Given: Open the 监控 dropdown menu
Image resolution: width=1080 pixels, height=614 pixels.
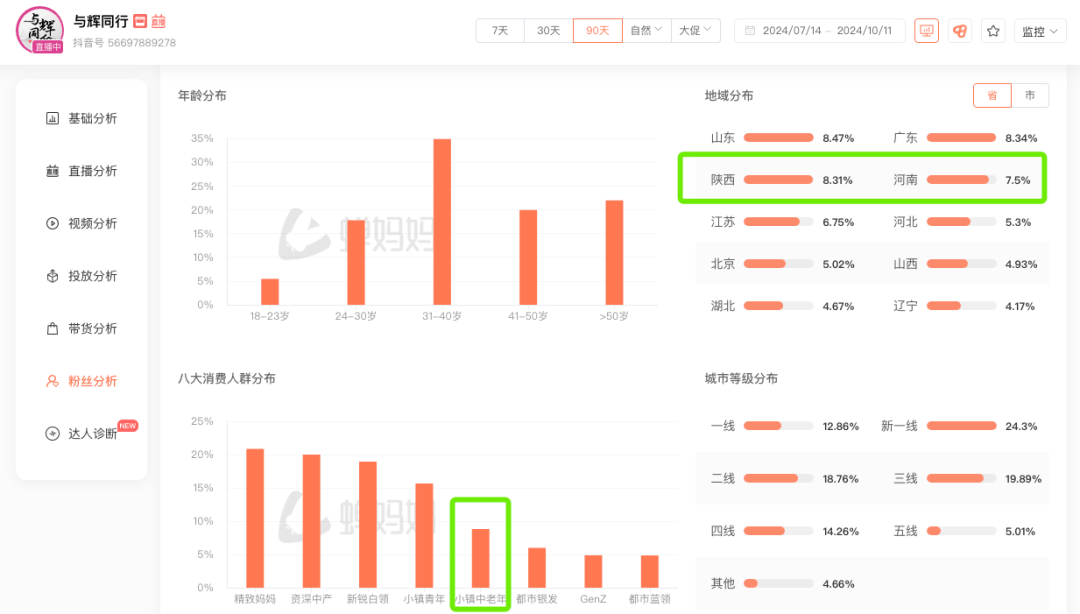Looking at the screenshot, I should (1039, 30).
